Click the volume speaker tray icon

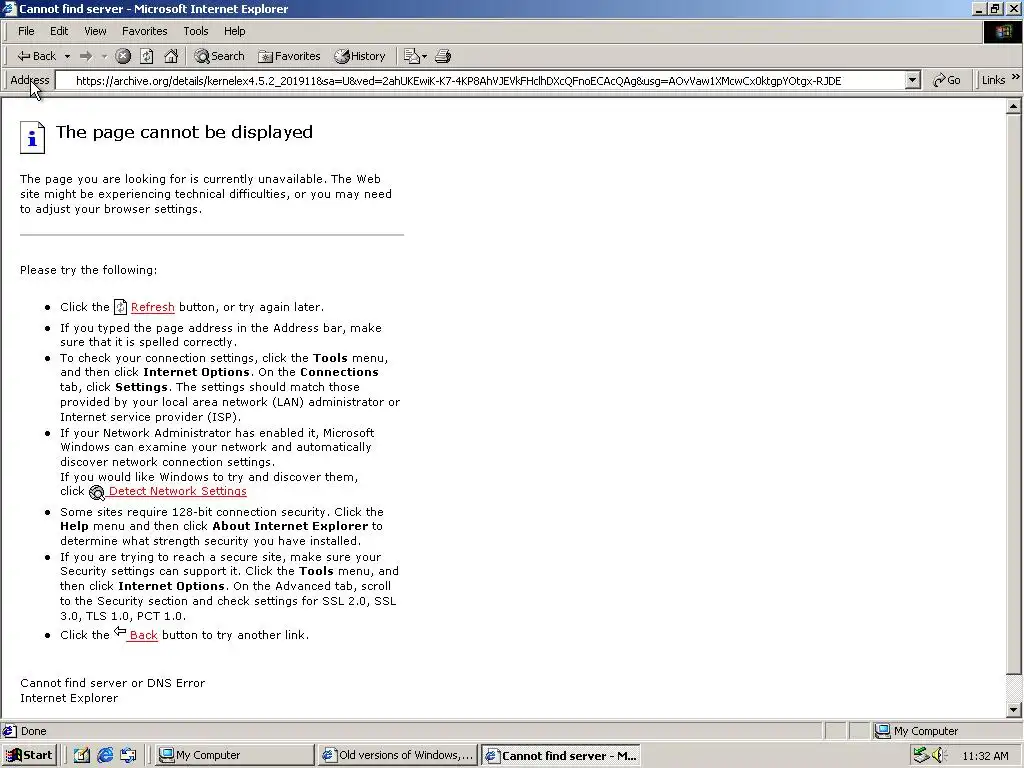(939, 756)
